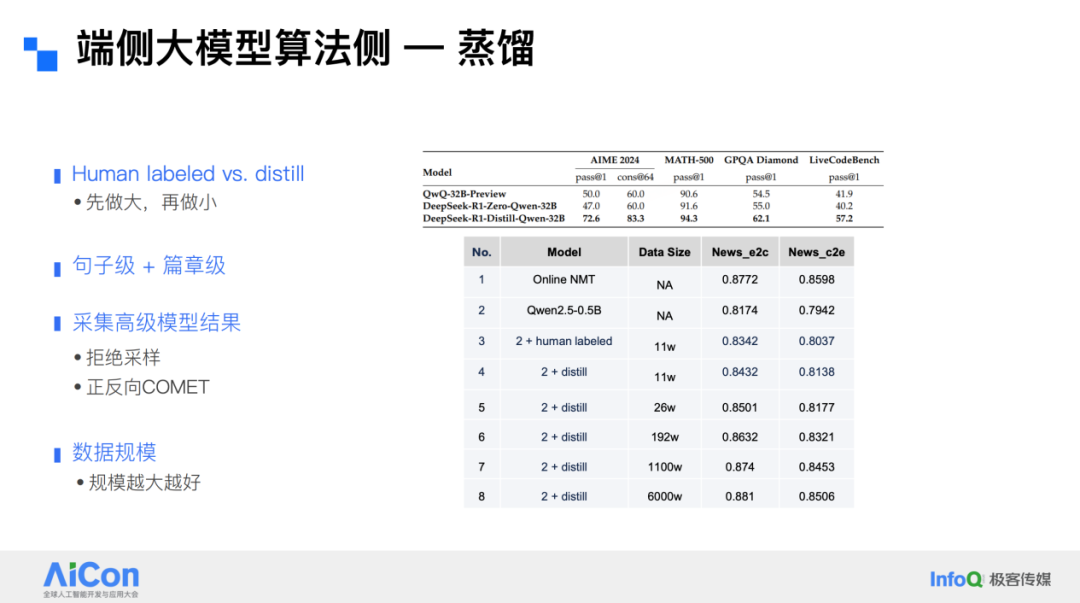Click the 0.881 value in row 8
Viewport: 1080px width, 603px height.
tap(740, 496)
